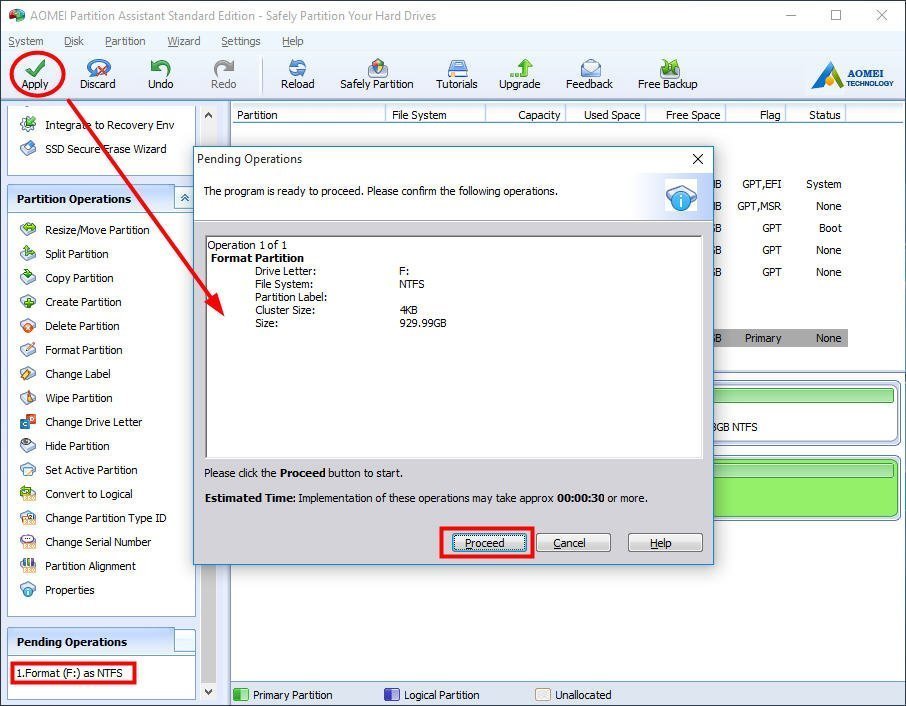Viewport: 906px width, 706px height.
Task: Click sidebar scroll-down arrow
Action: coord(209,692)
